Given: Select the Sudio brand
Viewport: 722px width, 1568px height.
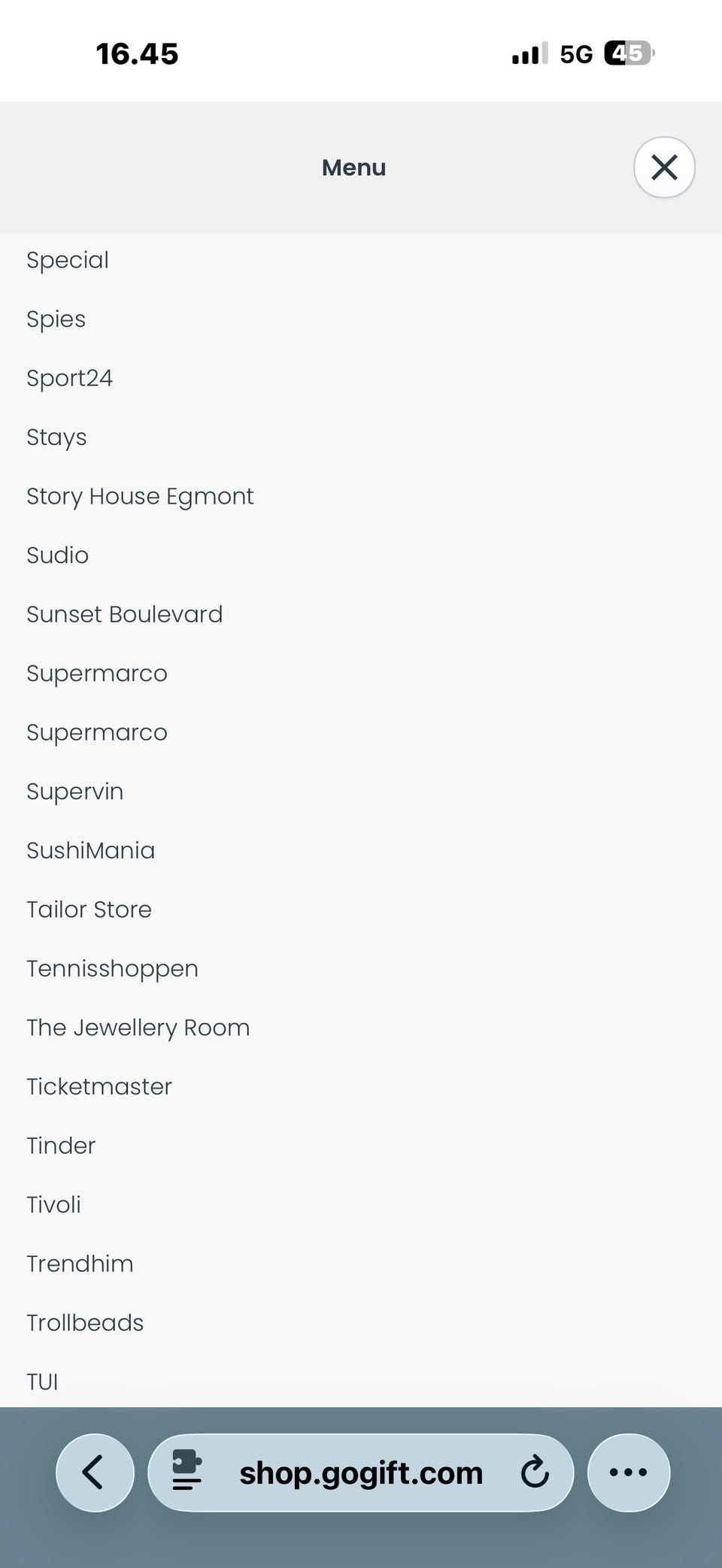Looking at the screenshot, I should point(58,555).
